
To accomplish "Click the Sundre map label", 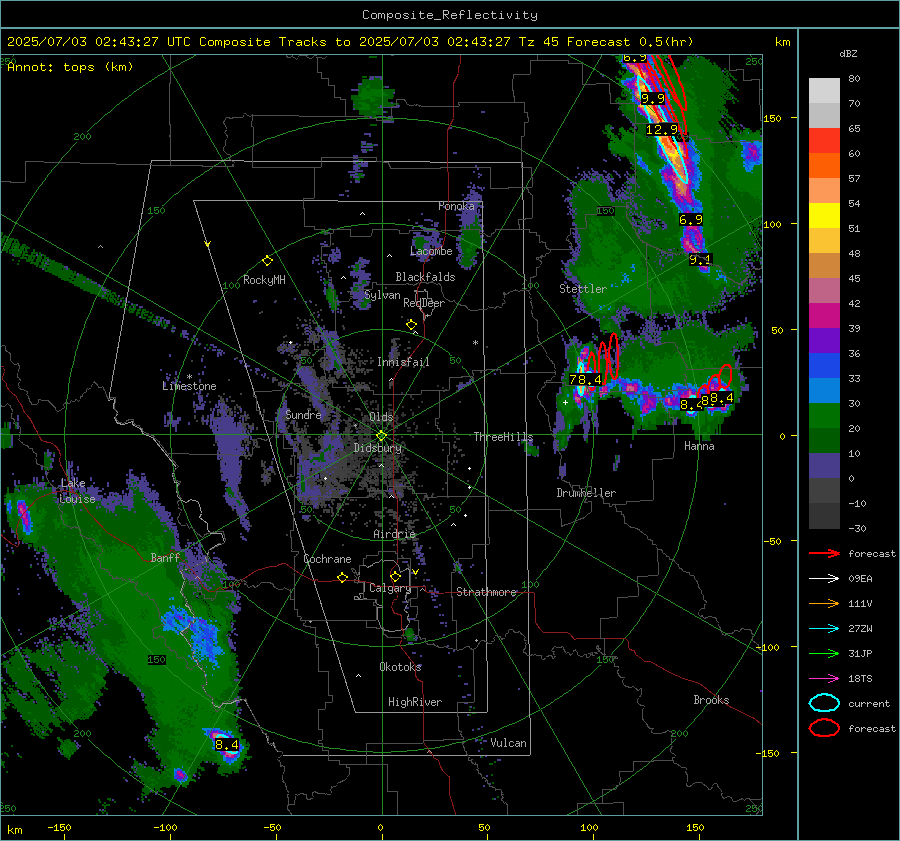I will [x=303, y=414].
